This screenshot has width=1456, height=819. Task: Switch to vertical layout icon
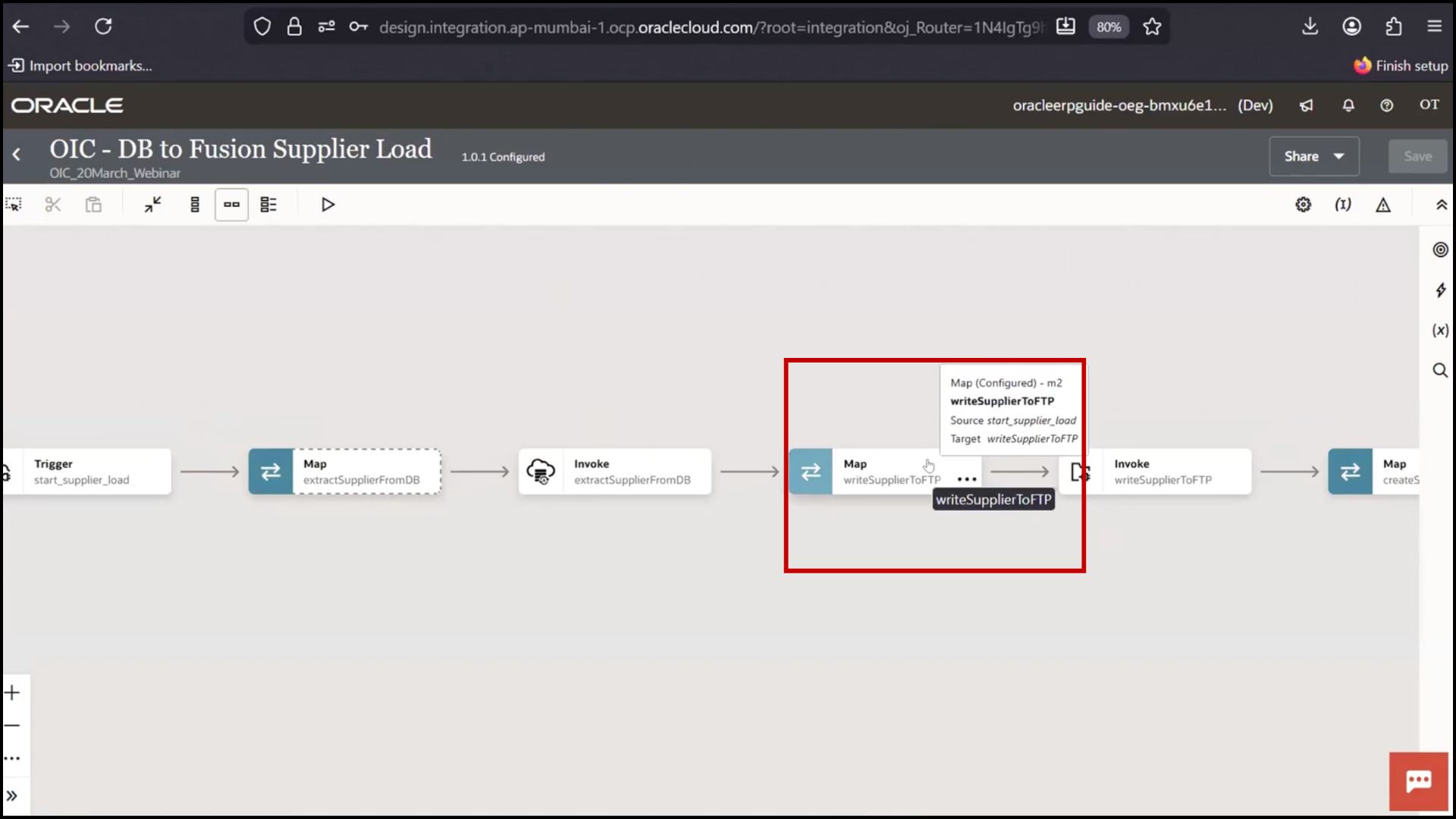(195, 205)
